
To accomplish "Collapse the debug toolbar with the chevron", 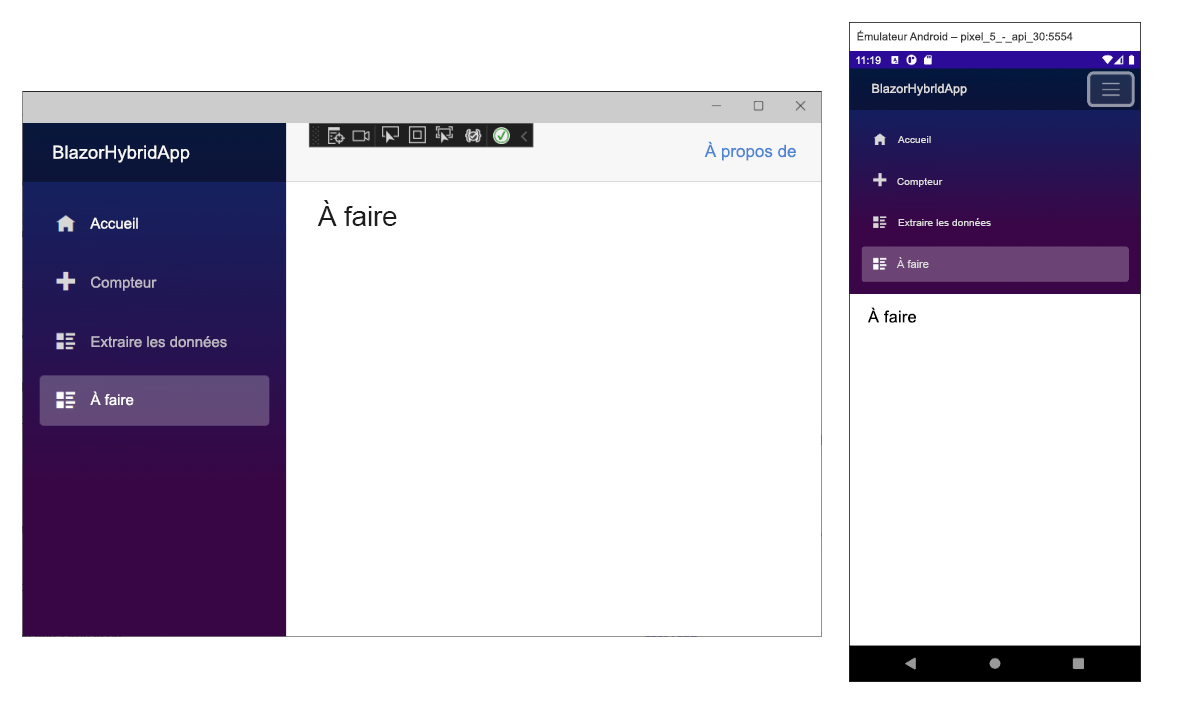I will pyautogui.click(x=524, y=136).
